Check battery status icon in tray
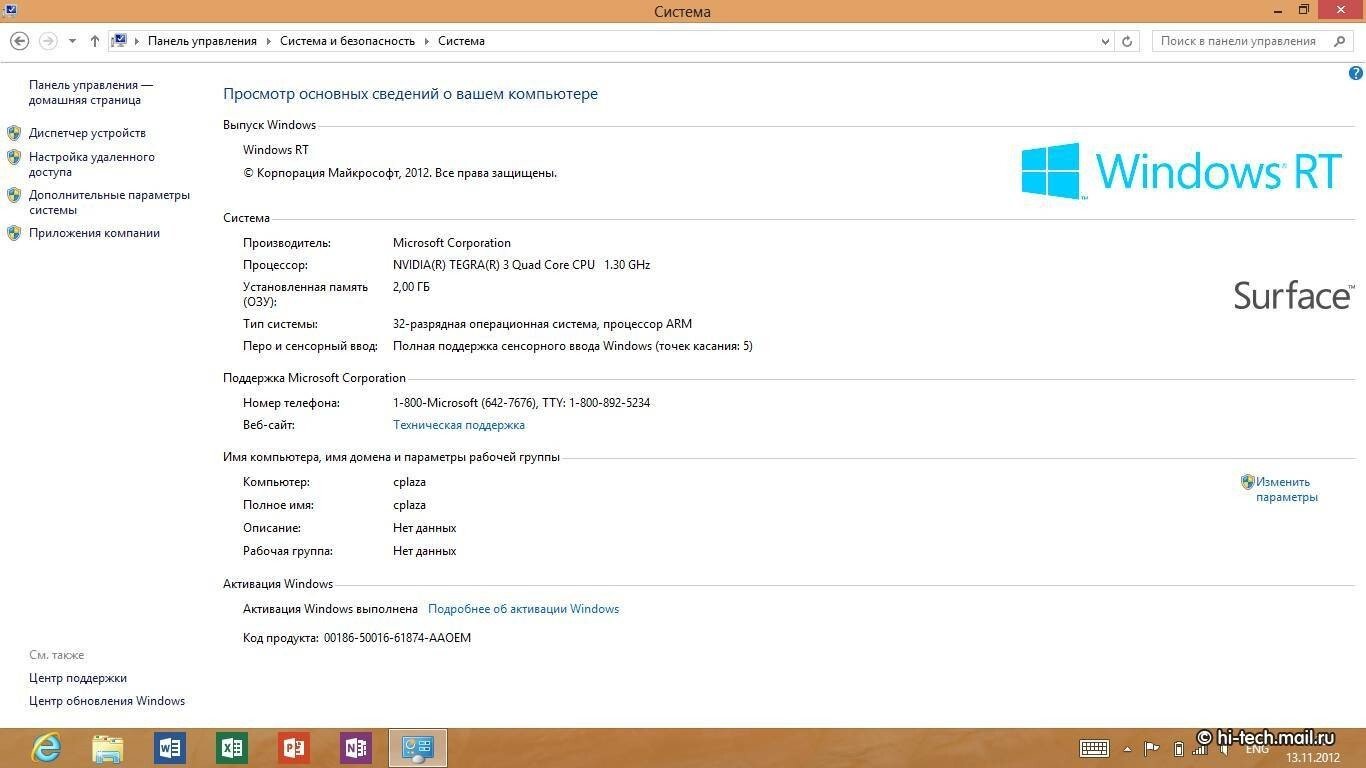This screenshot has width=1366, height=768. (x=1178, y=749)
